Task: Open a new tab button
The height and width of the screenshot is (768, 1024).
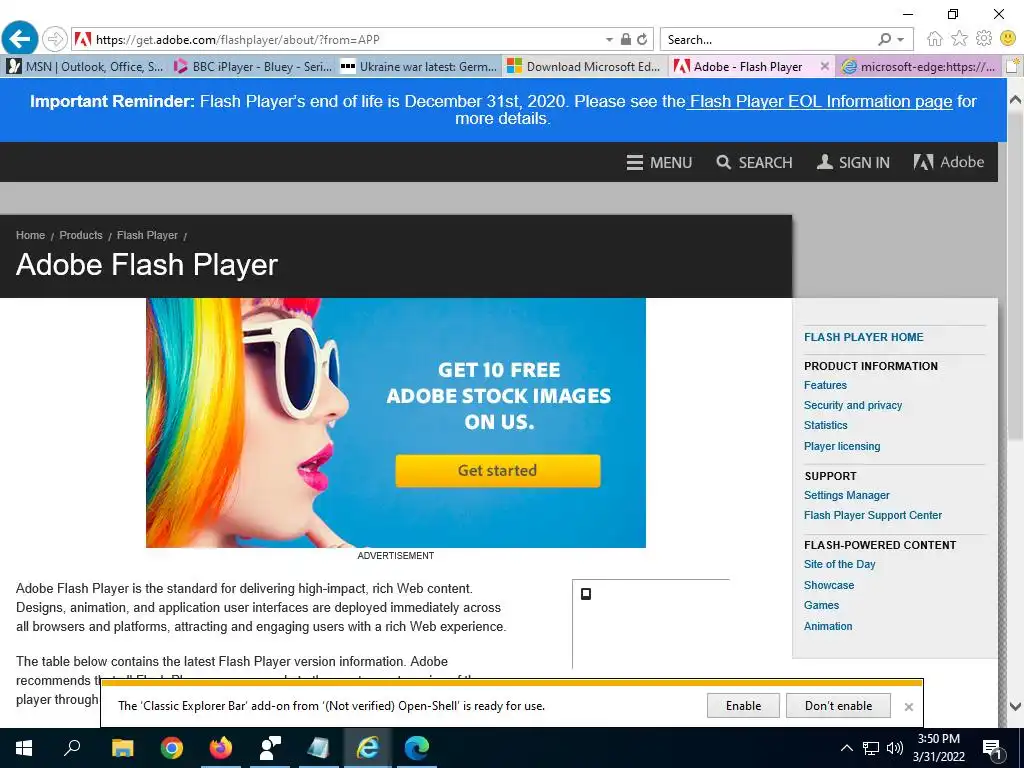Action: (1012, 66)
